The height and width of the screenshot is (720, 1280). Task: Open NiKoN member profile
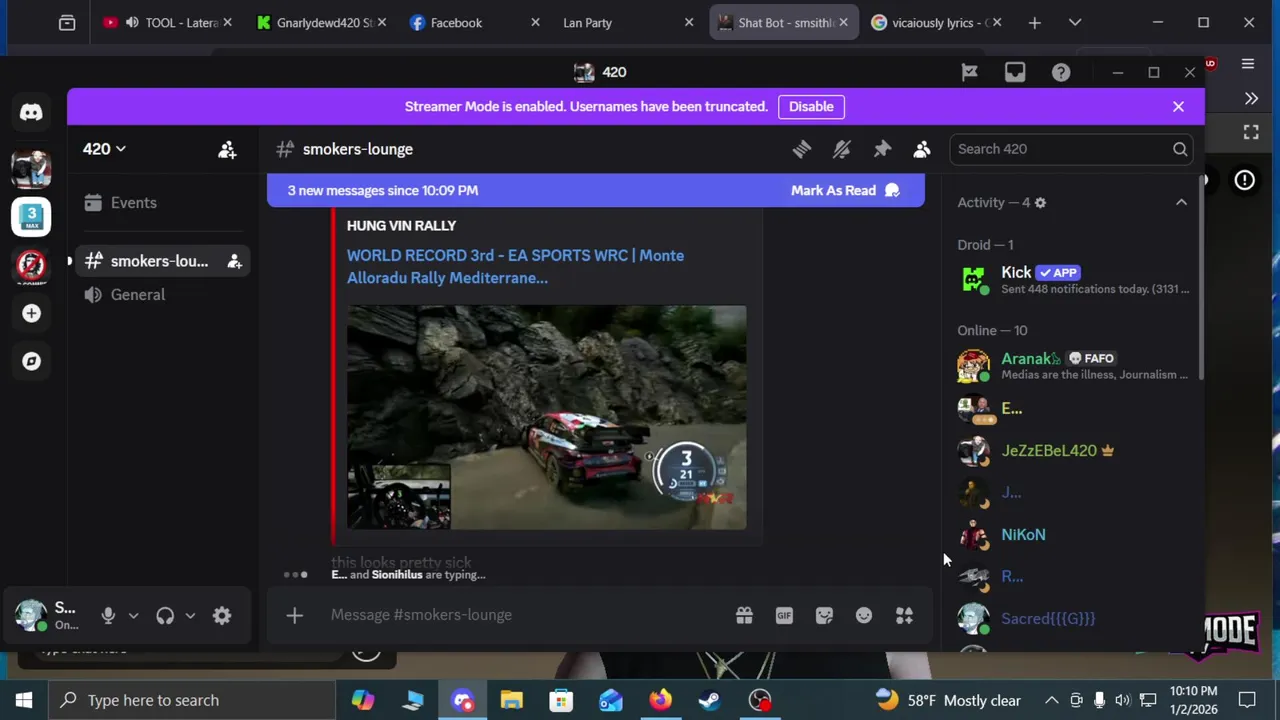[x=1075, y=535]
